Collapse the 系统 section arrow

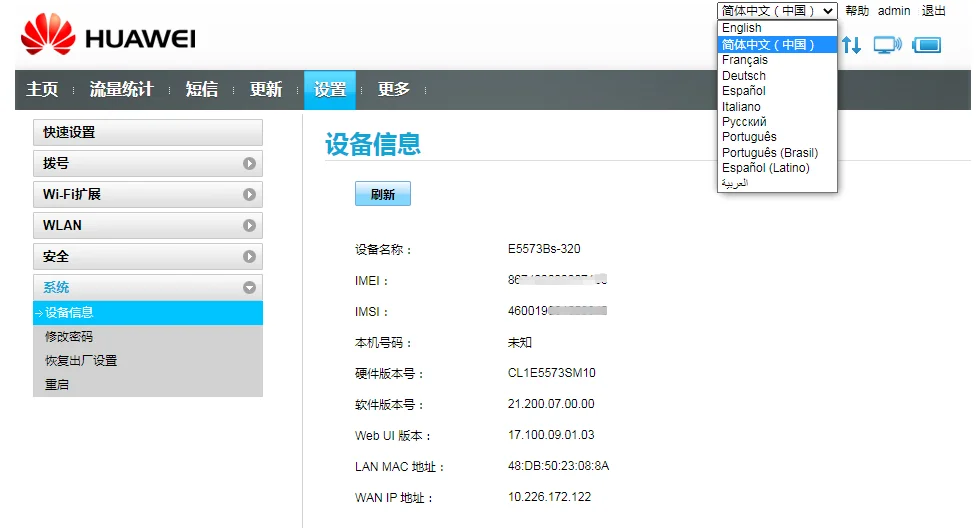pyautogui.click(x=249, y=288)
